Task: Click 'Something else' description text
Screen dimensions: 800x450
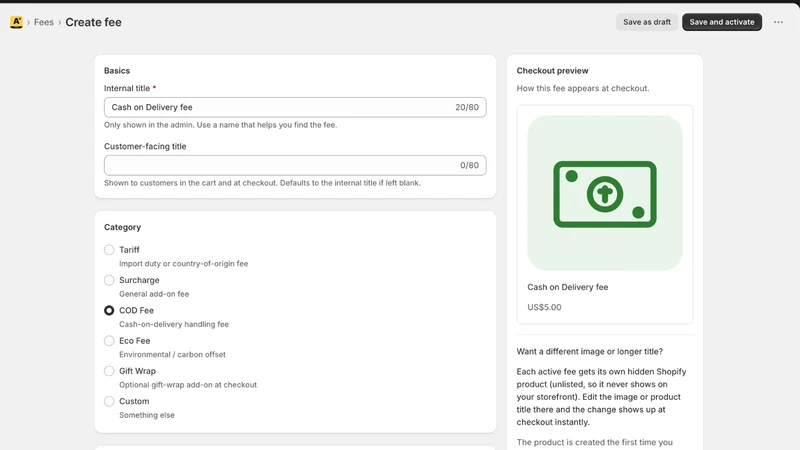Action: point(147,415)
